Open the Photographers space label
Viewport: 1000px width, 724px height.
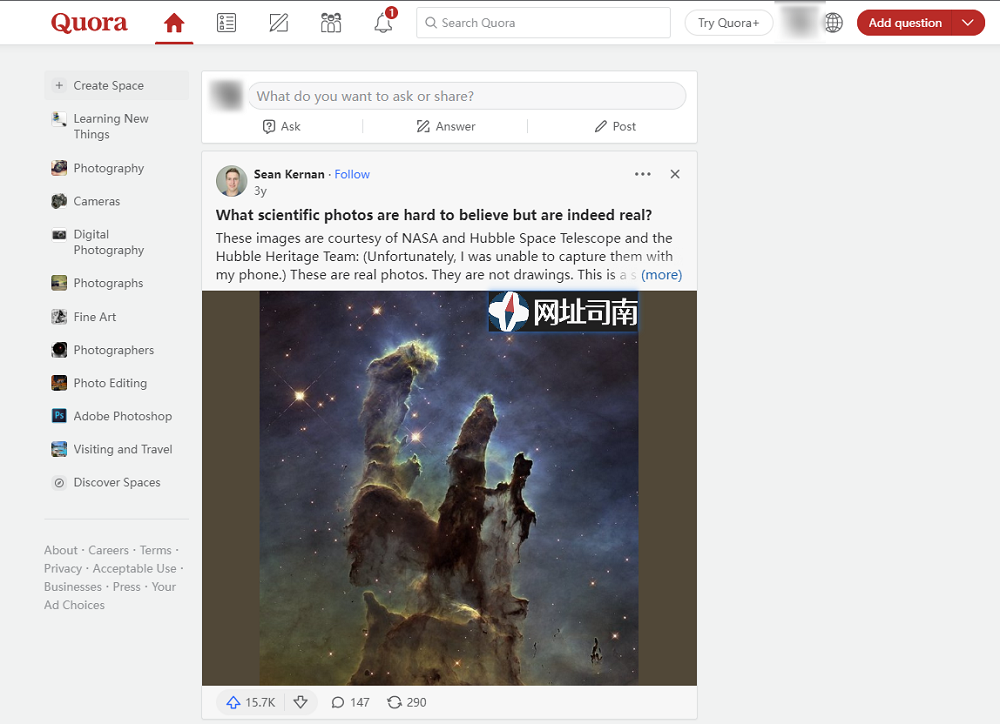coord(114,350)
